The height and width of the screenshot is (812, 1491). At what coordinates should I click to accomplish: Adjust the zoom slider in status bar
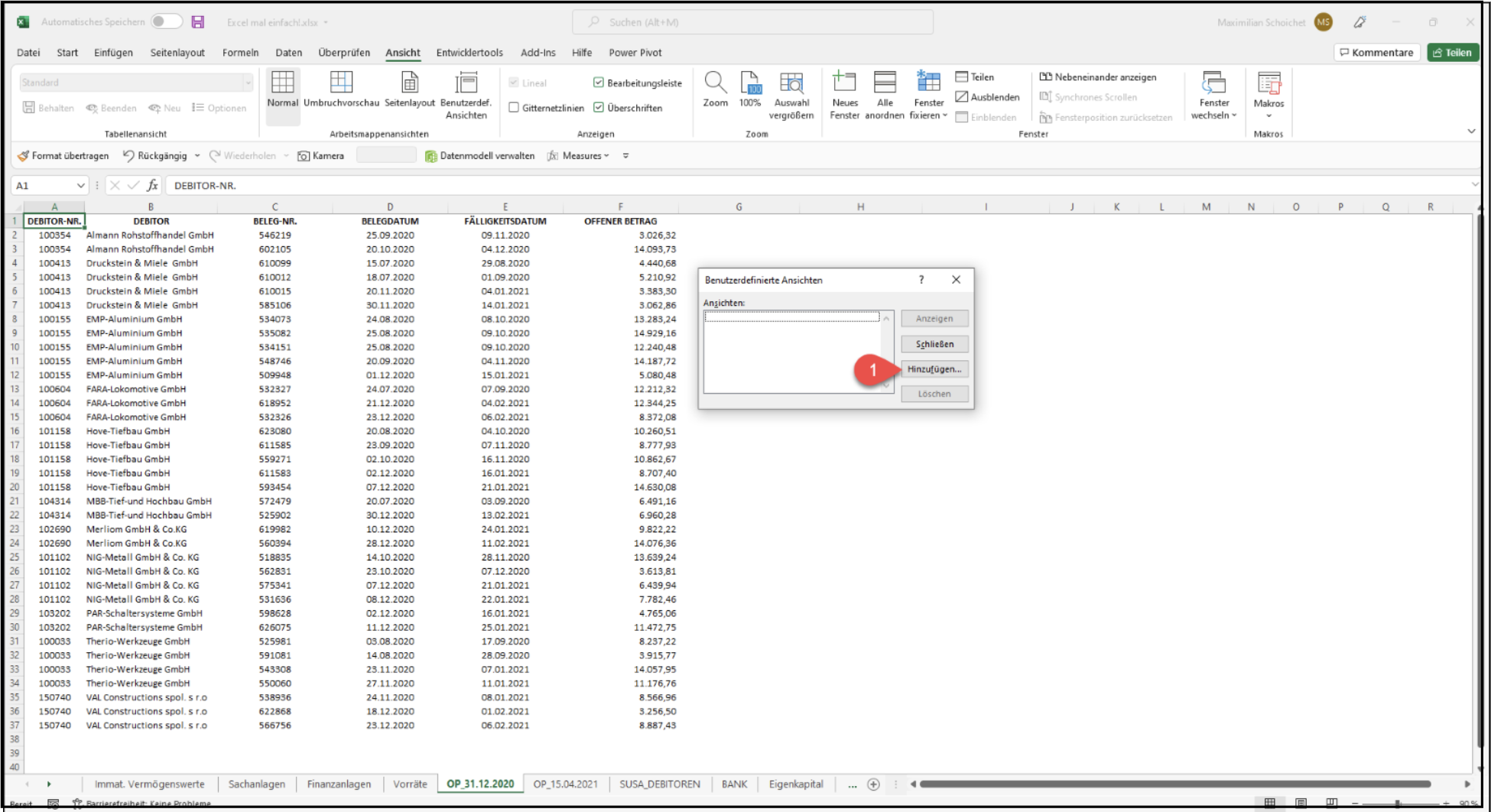(1398, 804)
